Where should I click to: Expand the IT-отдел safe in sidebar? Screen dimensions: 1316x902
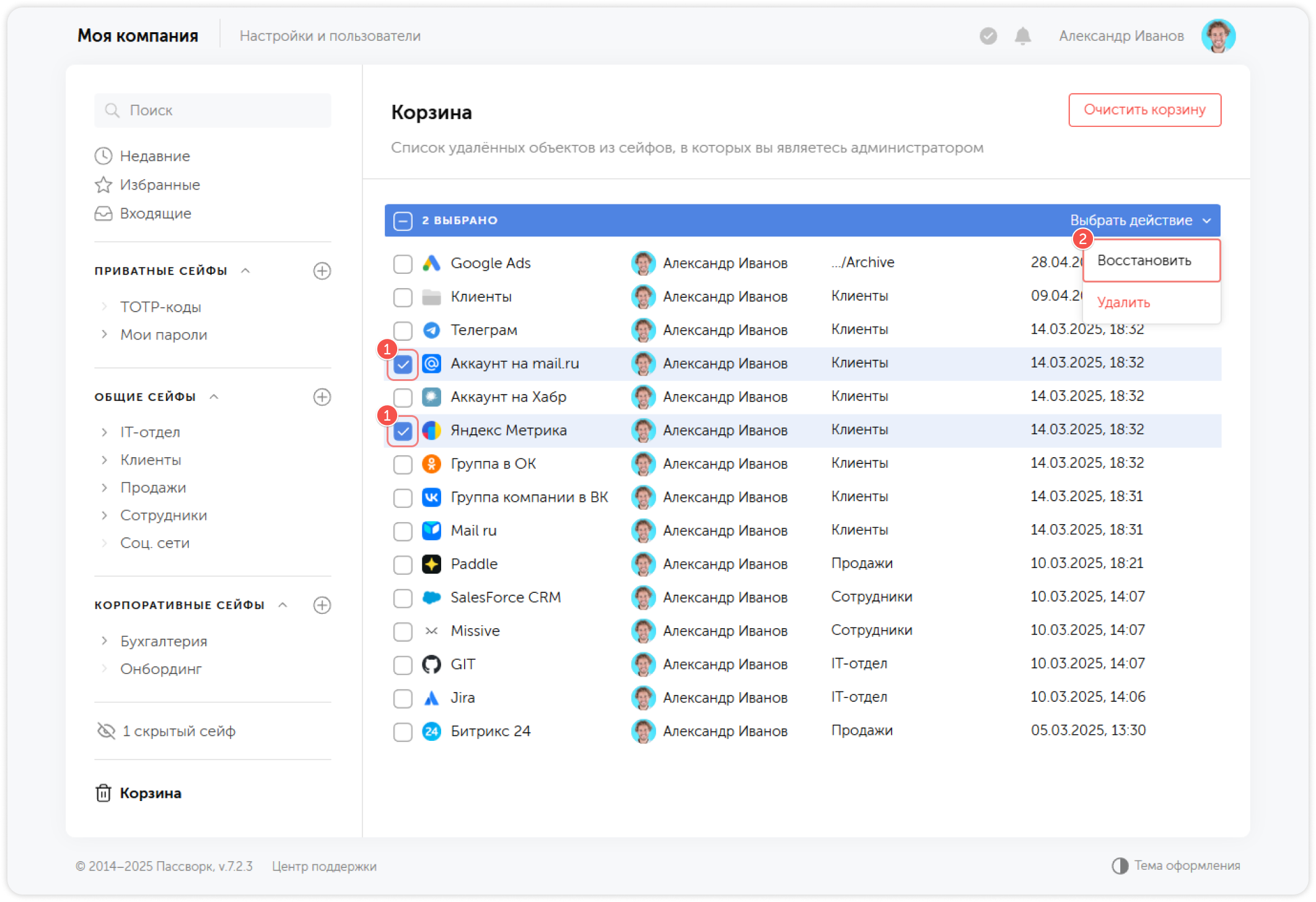104,432
